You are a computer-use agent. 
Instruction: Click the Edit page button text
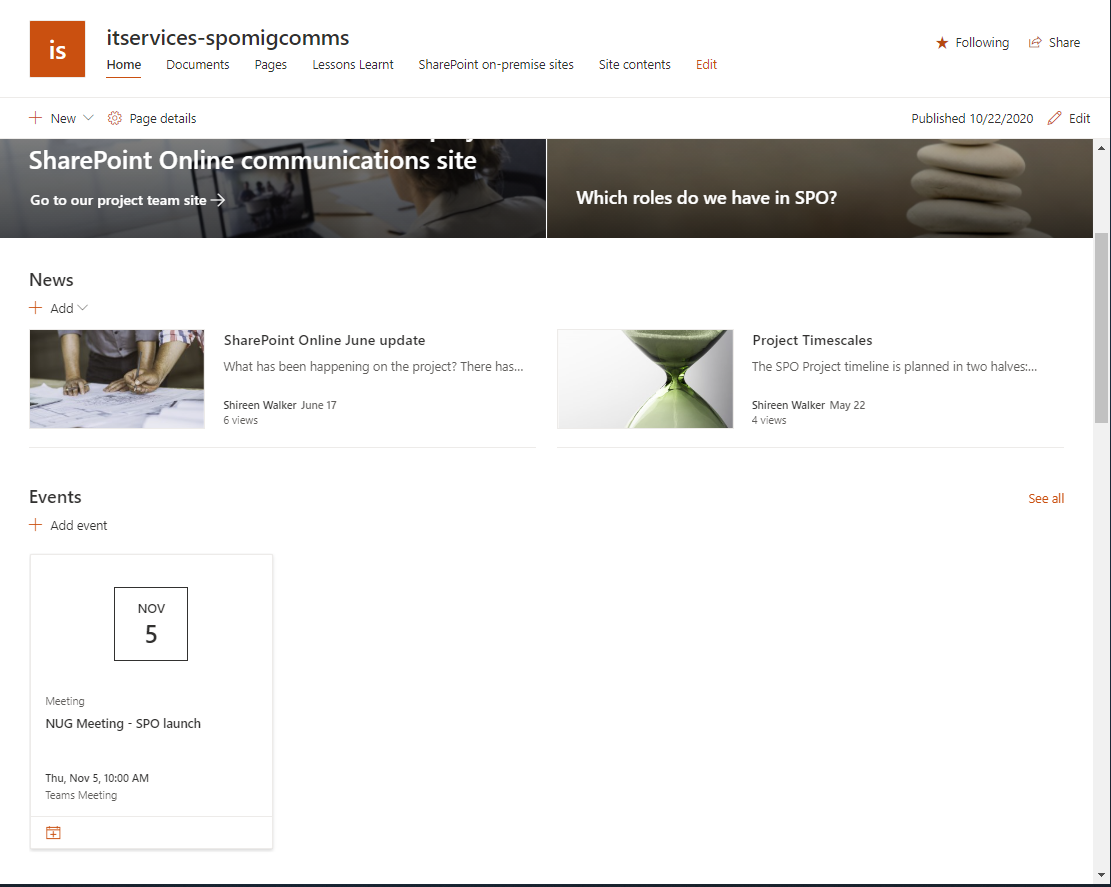pos(1080,118)
